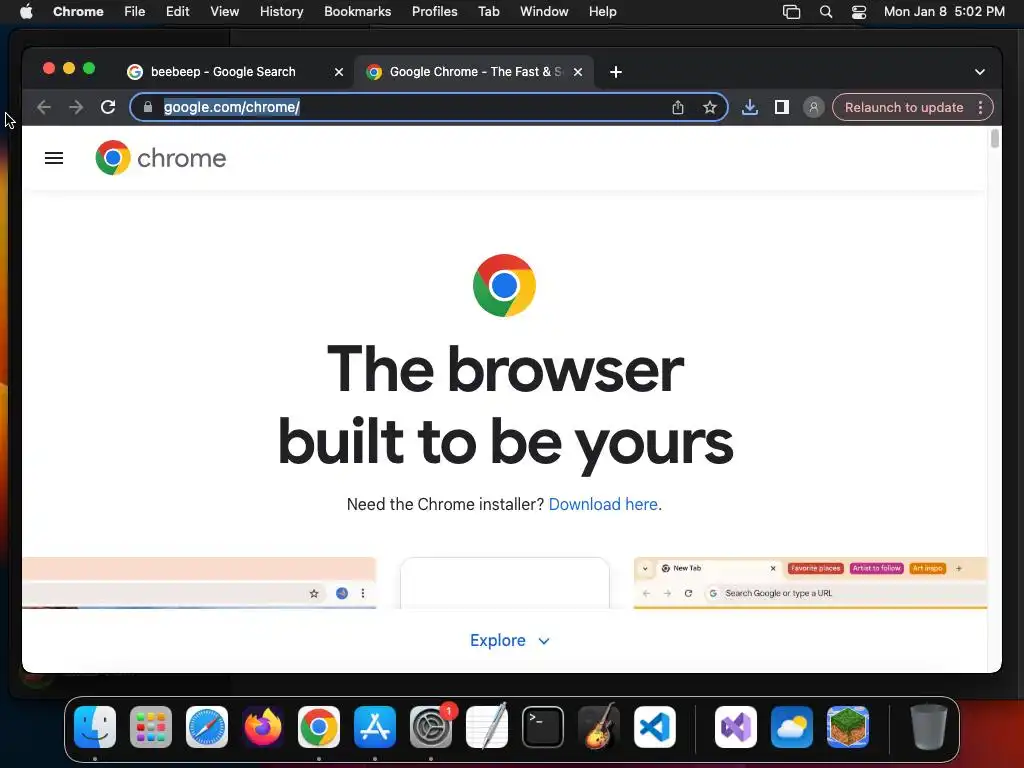
Task: Open the History menu
Action: click(x=281, y=12)
